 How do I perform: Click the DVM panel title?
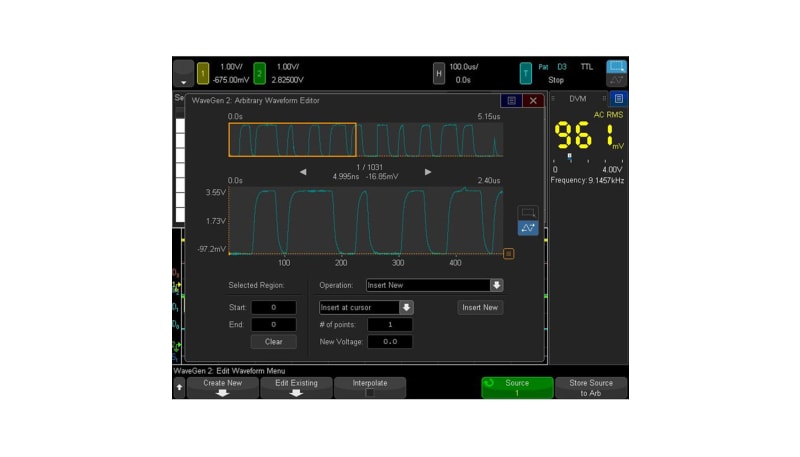point(578,98)
